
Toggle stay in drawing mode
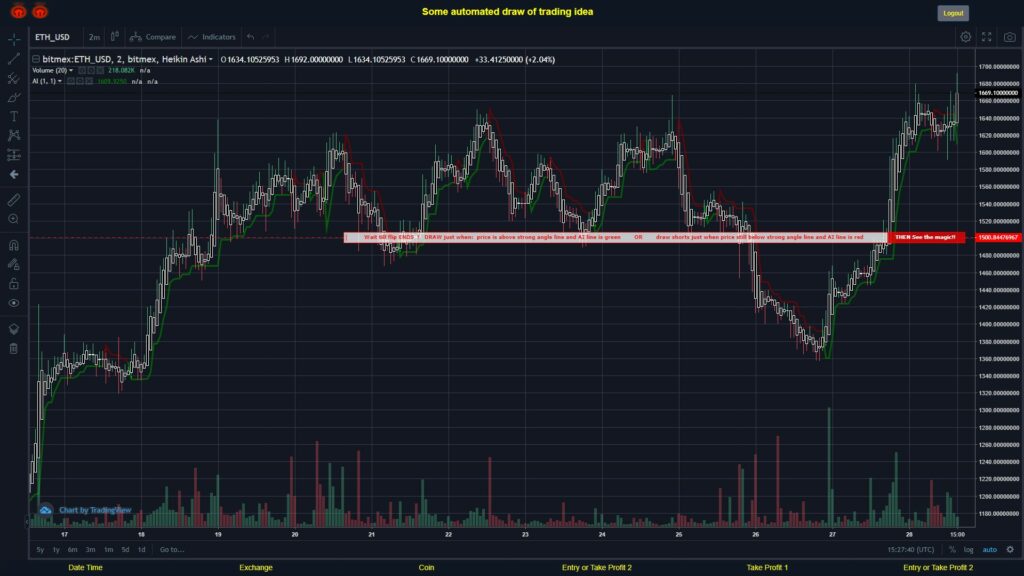[14, 264]
